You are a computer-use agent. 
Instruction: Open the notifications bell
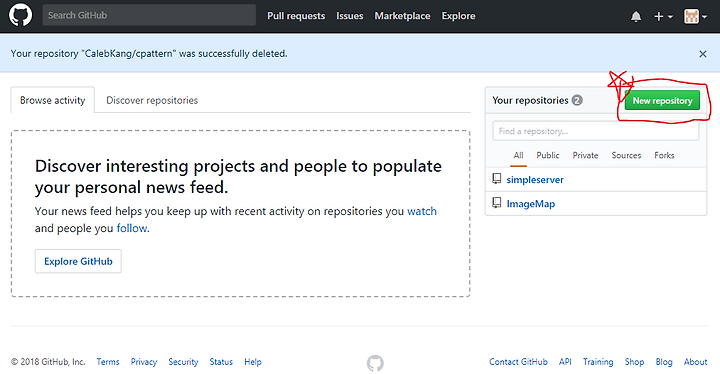636,17
